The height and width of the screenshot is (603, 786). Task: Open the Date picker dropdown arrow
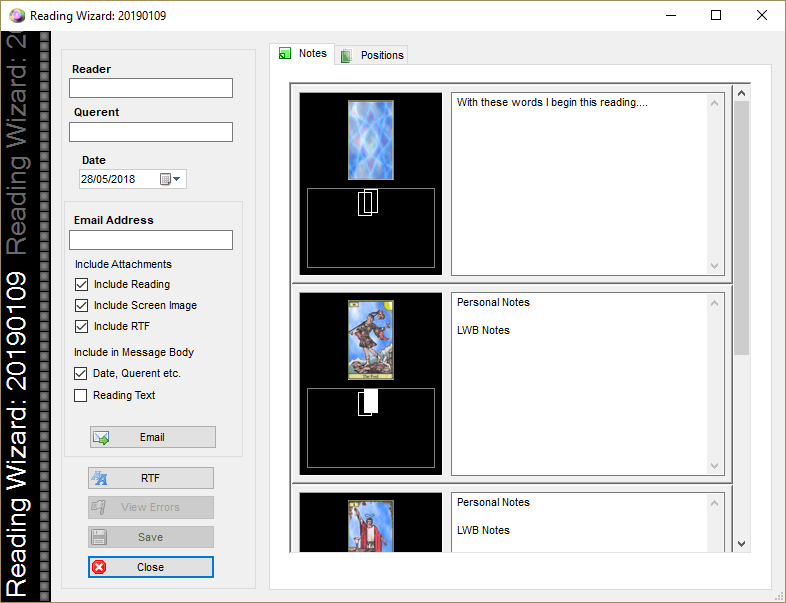177,179
